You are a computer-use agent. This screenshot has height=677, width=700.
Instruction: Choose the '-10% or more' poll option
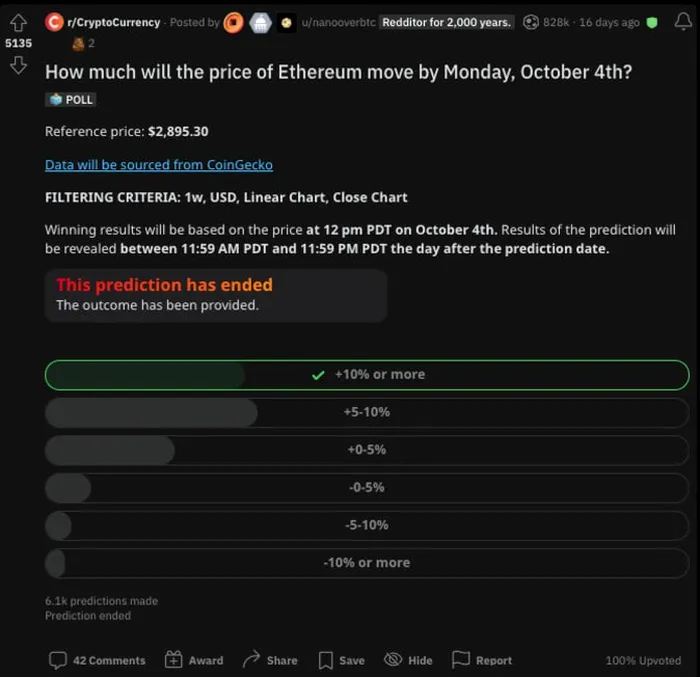pos(367,563)
